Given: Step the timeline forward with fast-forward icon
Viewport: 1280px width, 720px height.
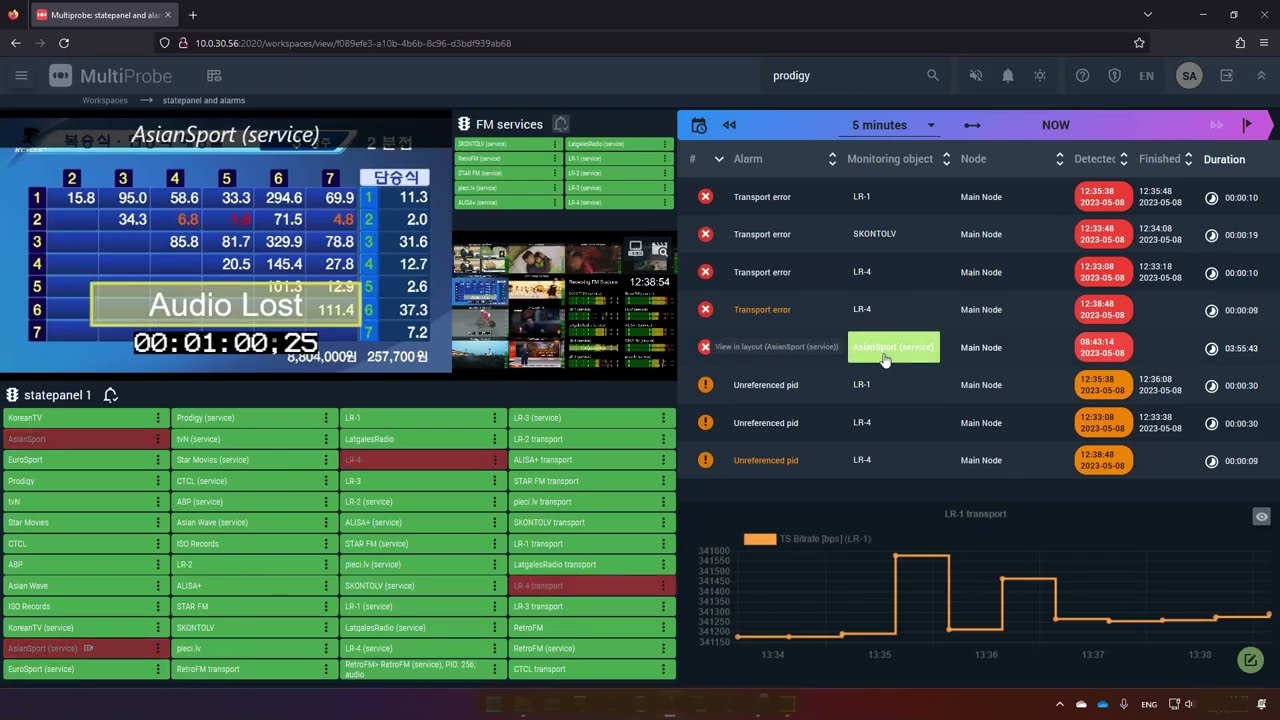Looking at the screenshot, I should (1217, 125).
